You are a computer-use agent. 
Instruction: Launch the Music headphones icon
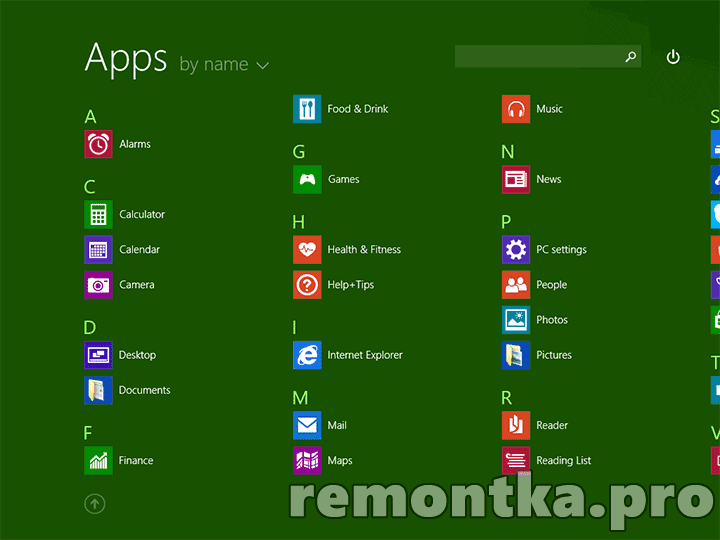[x=516, y=109]
